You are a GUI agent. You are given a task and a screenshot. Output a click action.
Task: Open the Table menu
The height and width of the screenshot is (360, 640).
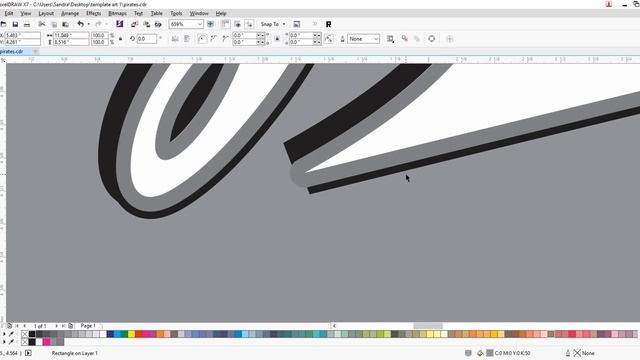[x=156, y=13]
